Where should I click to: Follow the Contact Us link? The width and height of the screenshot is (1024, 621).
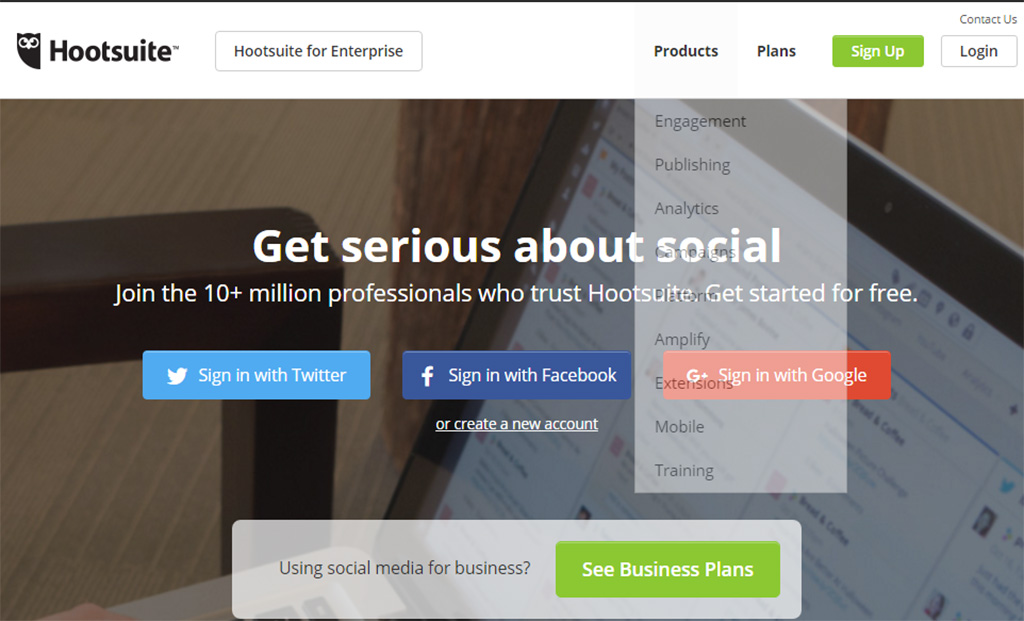(987, 19)
